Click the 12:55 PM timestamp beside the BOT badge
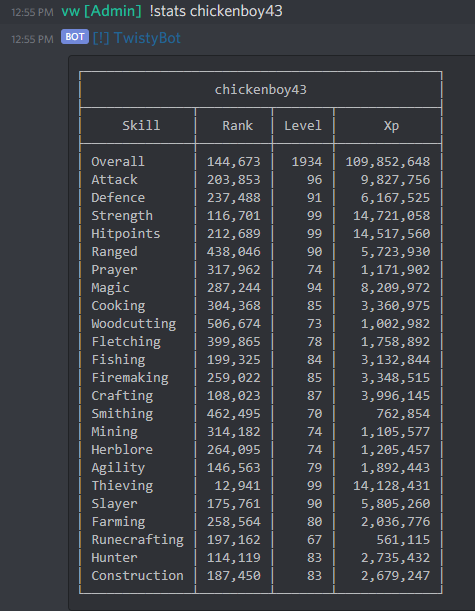The image size is (475, 611). coord(32,39)
